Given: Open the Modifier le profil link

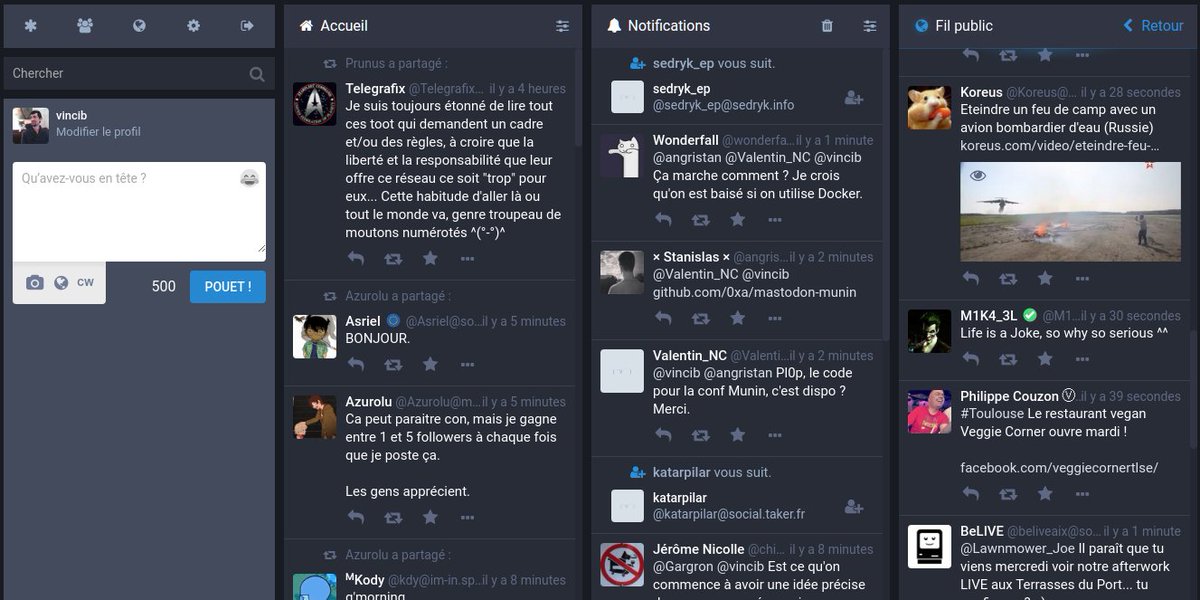Looking at the screenshot, I should 98,132.
